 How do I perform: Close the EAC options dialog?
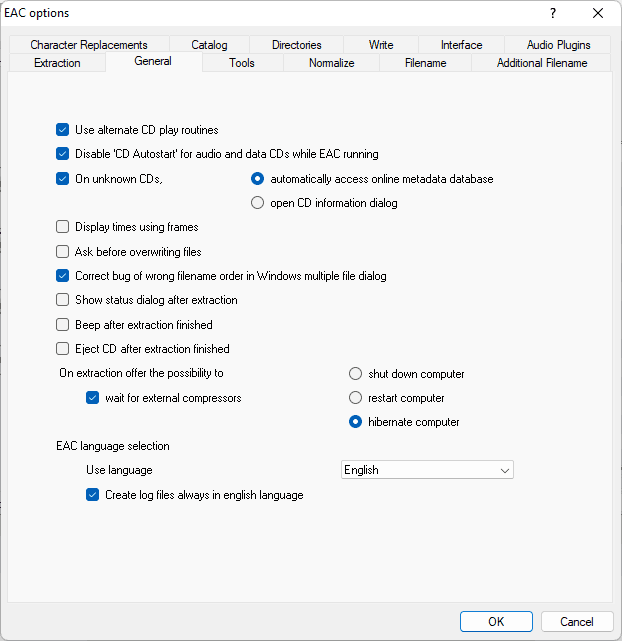tap(598, 13)
